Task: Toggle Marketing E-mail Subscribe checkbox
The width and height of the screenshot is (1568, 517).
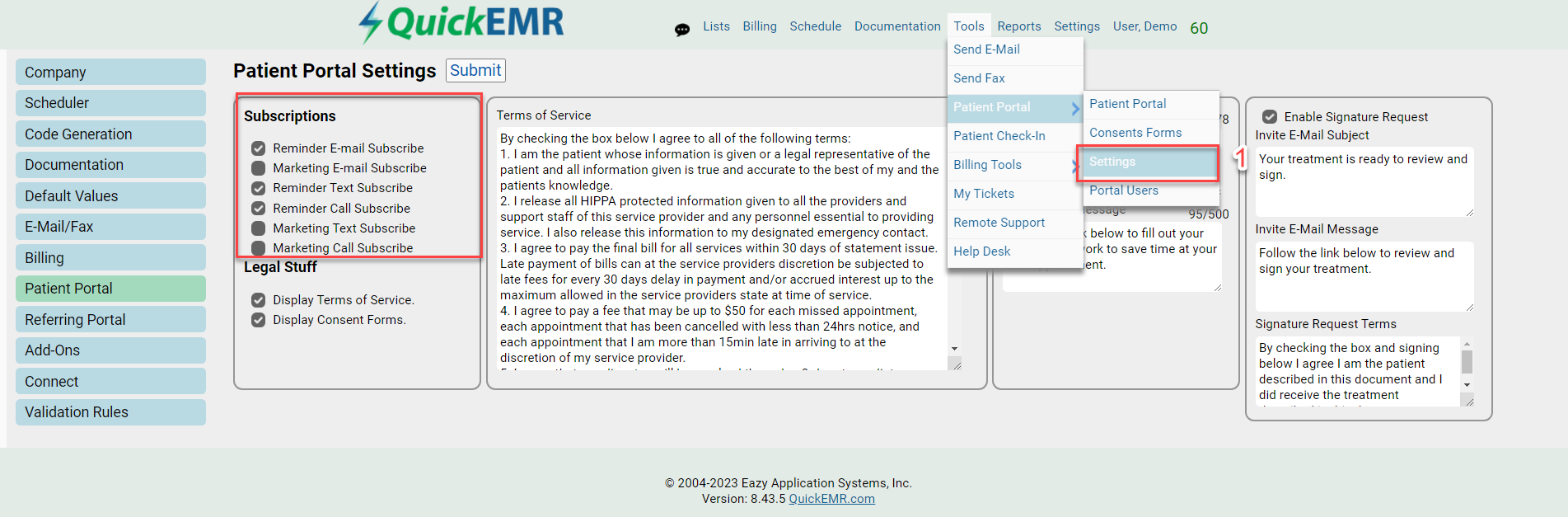Action: (258, 168)
